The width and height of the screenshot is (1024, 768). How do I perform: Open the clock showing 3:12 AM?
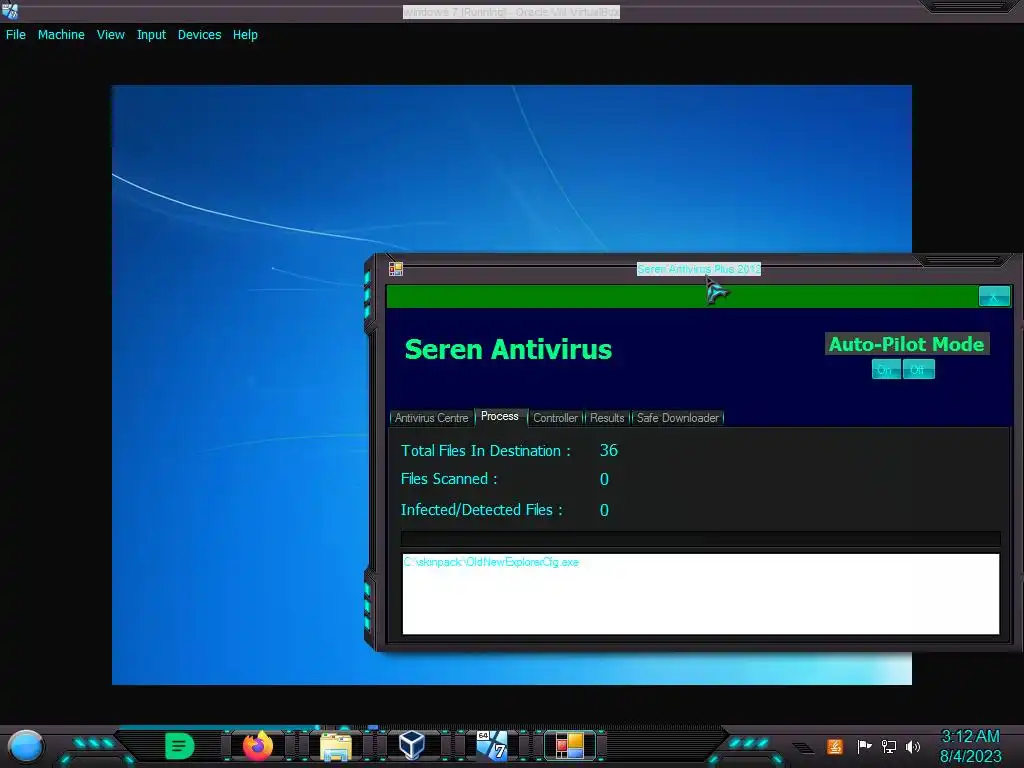970,746
